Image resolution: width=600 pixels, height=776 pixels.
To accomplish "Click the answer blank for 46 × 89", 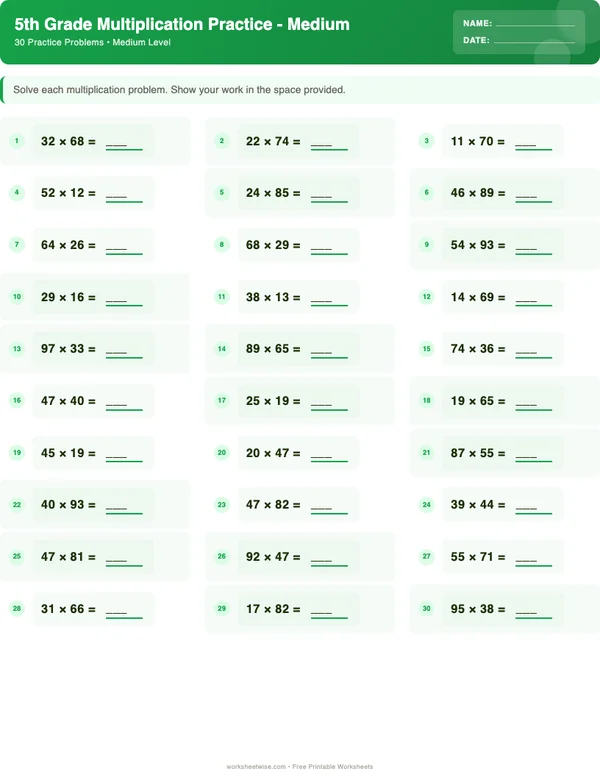I will click(533, 195).
